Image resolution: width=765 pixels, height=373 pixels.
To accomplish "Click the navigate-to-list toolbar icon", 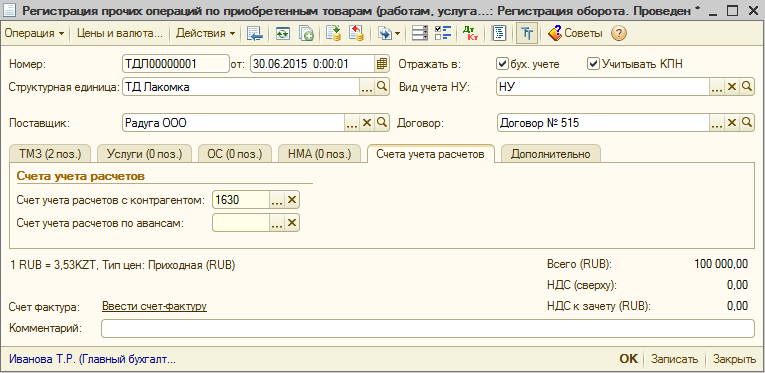I will click(x=255, y=34).
